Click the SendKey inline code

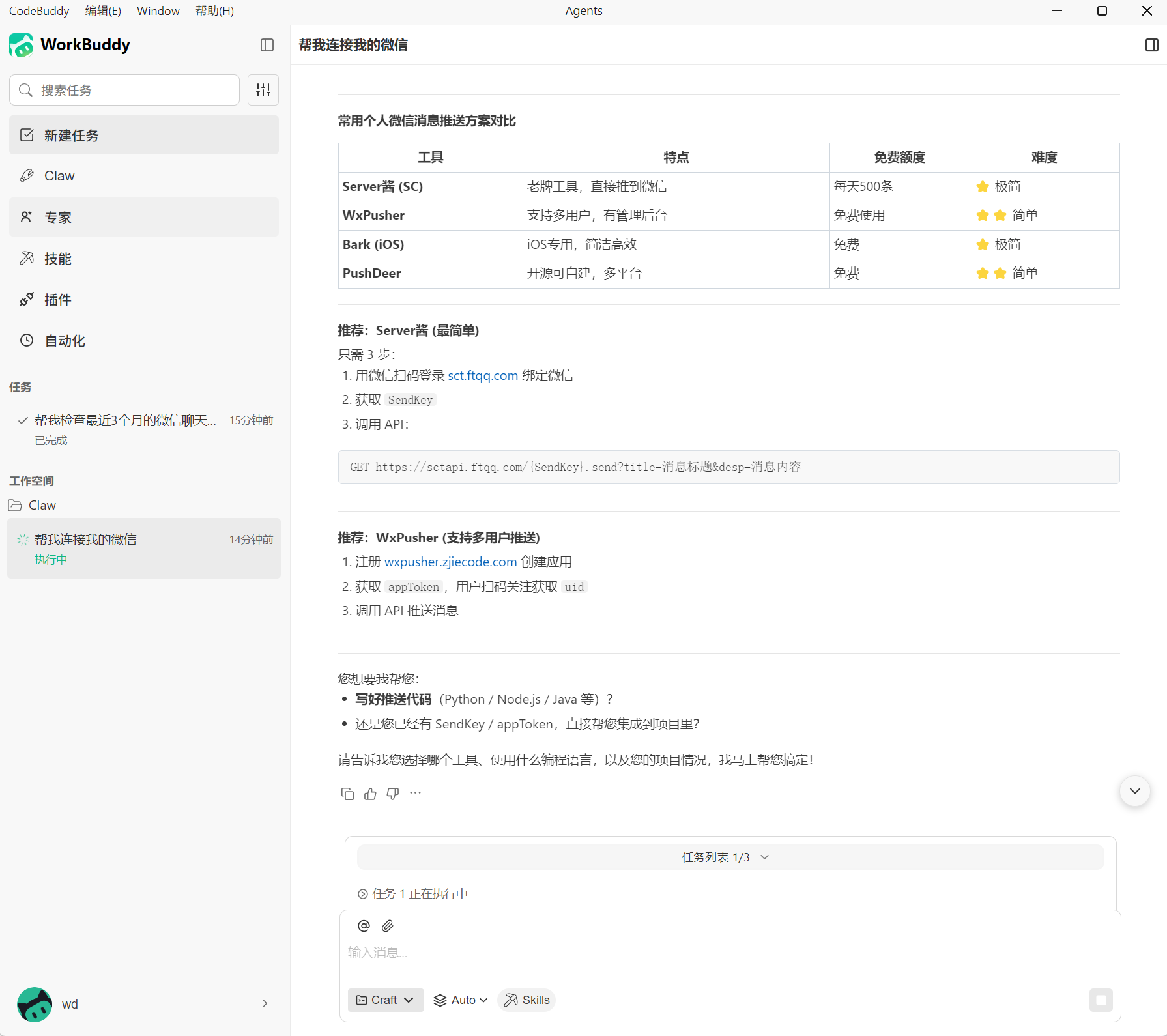coord(411,400)
